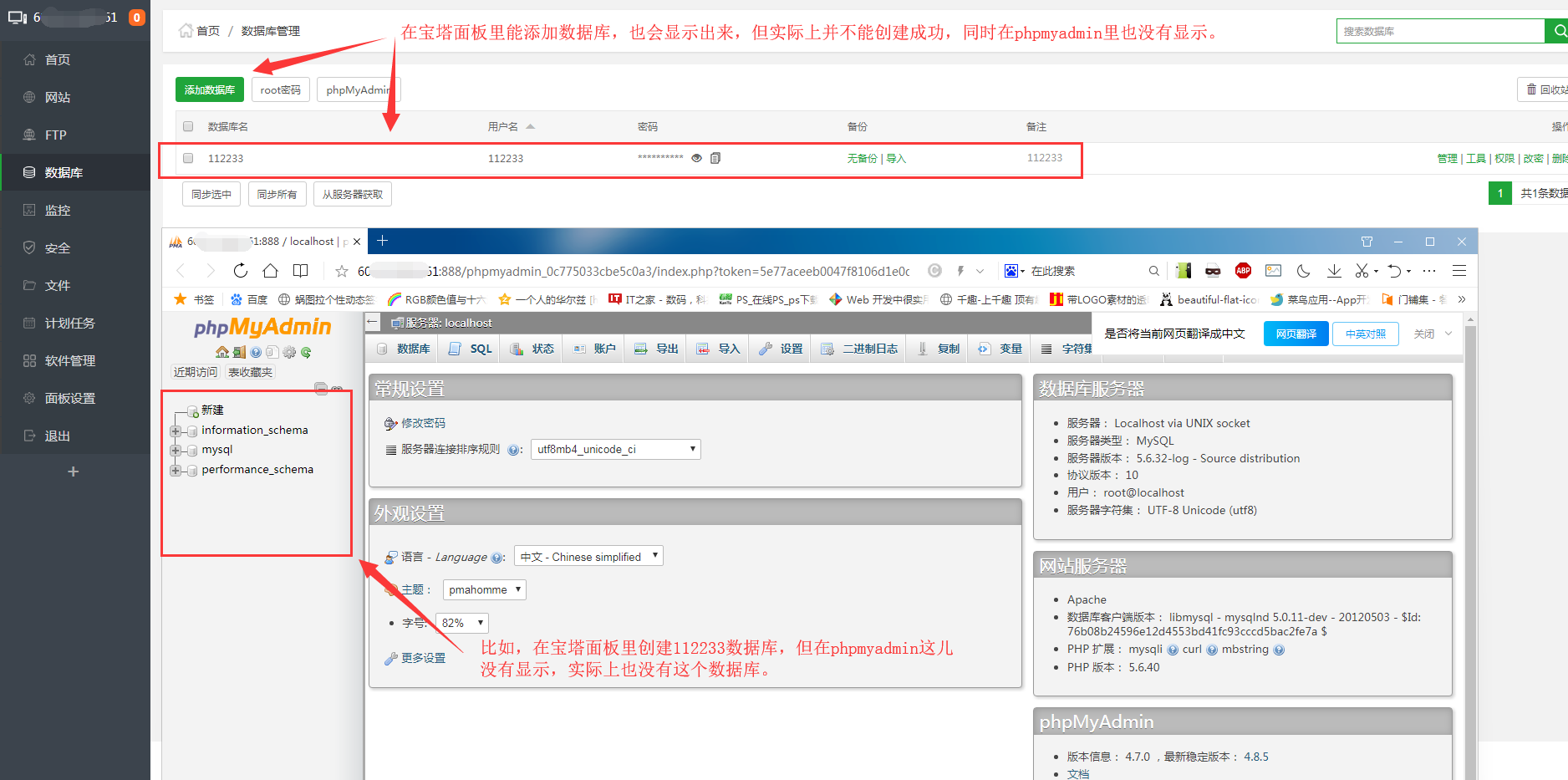Expand the information_schema tree node

click(176, 431)
